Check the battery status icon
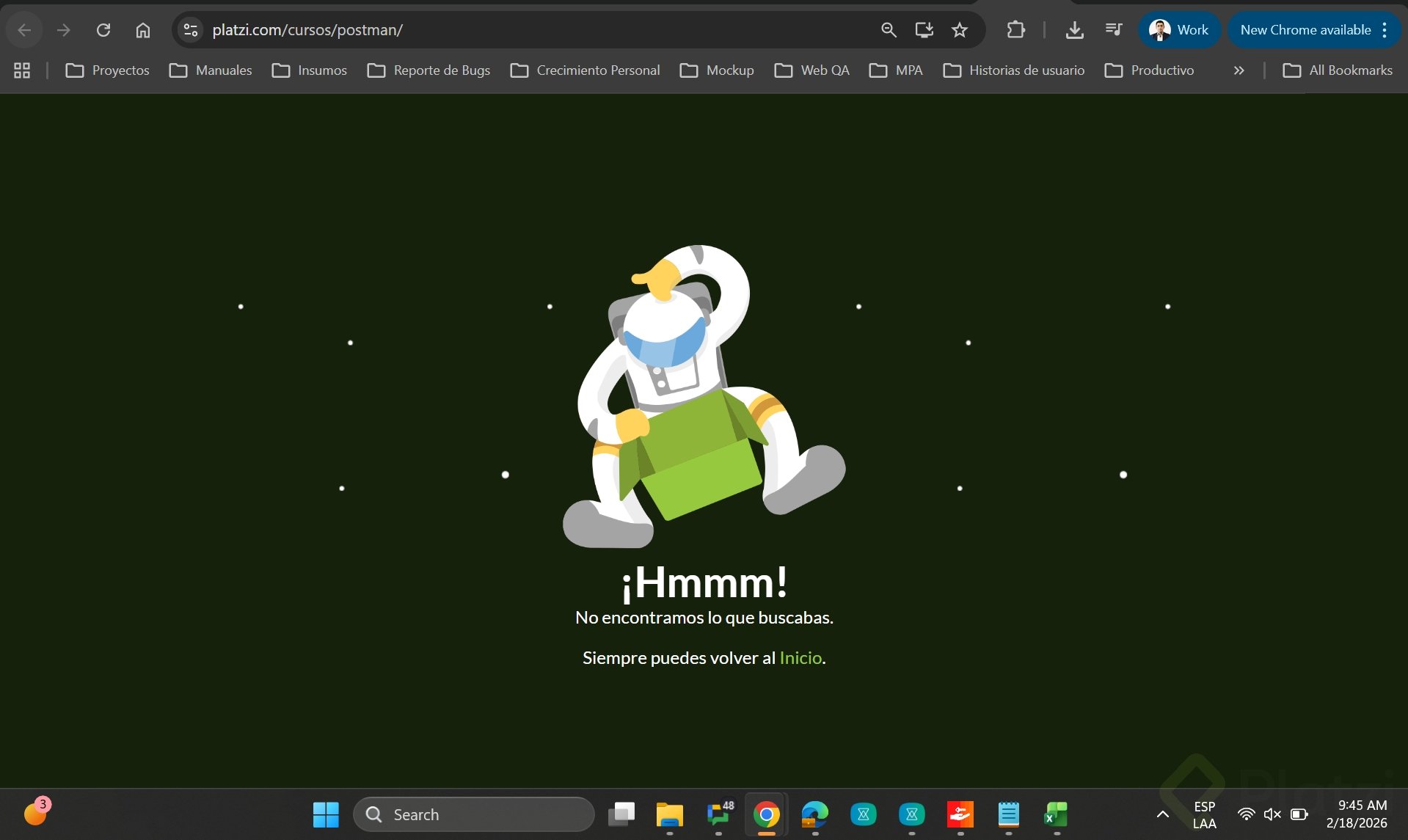The width and height of the screenshot is (1408, 840). pos(1299,814)
